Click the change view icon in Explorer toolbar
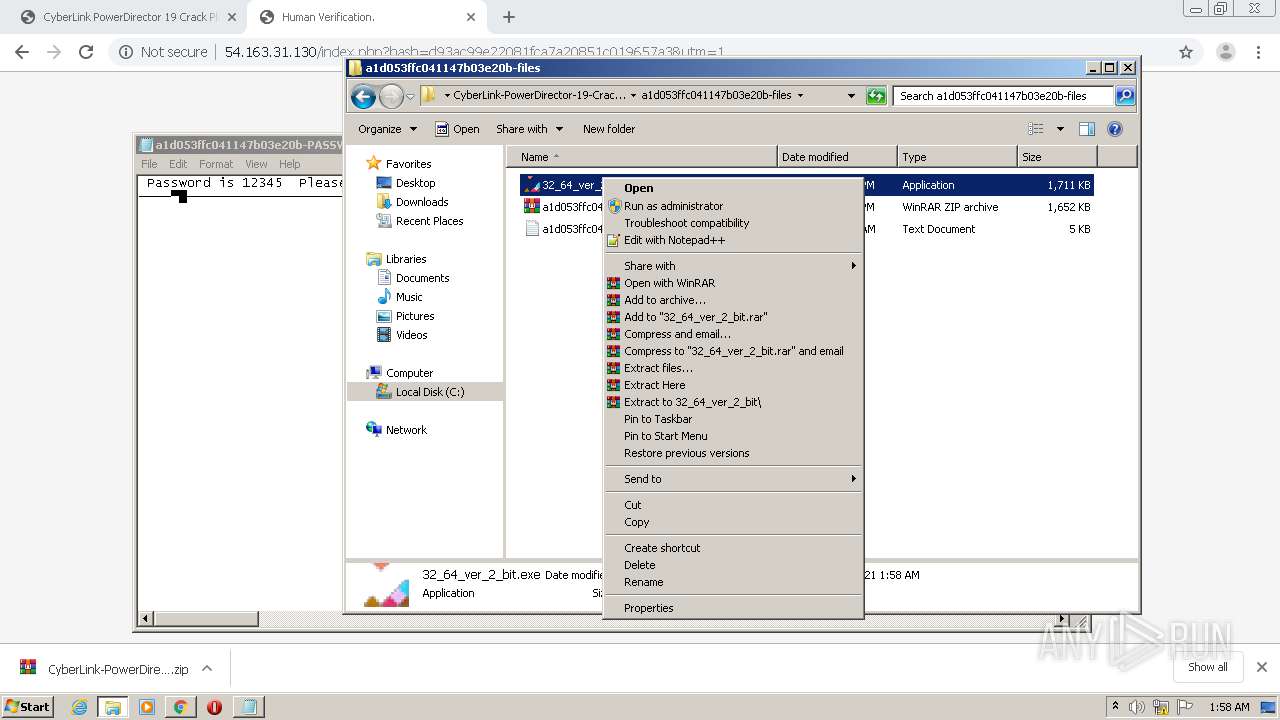The width and height of the screenshot is (1280, 720). [x=1036, y=129]
